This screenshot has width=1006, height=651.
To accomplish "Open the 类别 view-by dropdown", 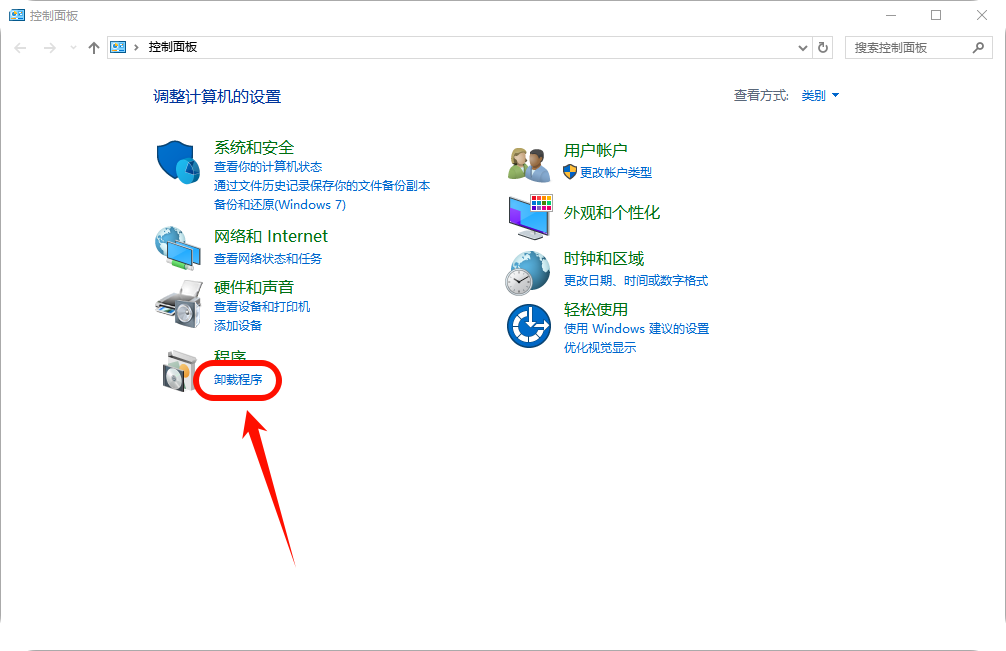I will point(820,96).
